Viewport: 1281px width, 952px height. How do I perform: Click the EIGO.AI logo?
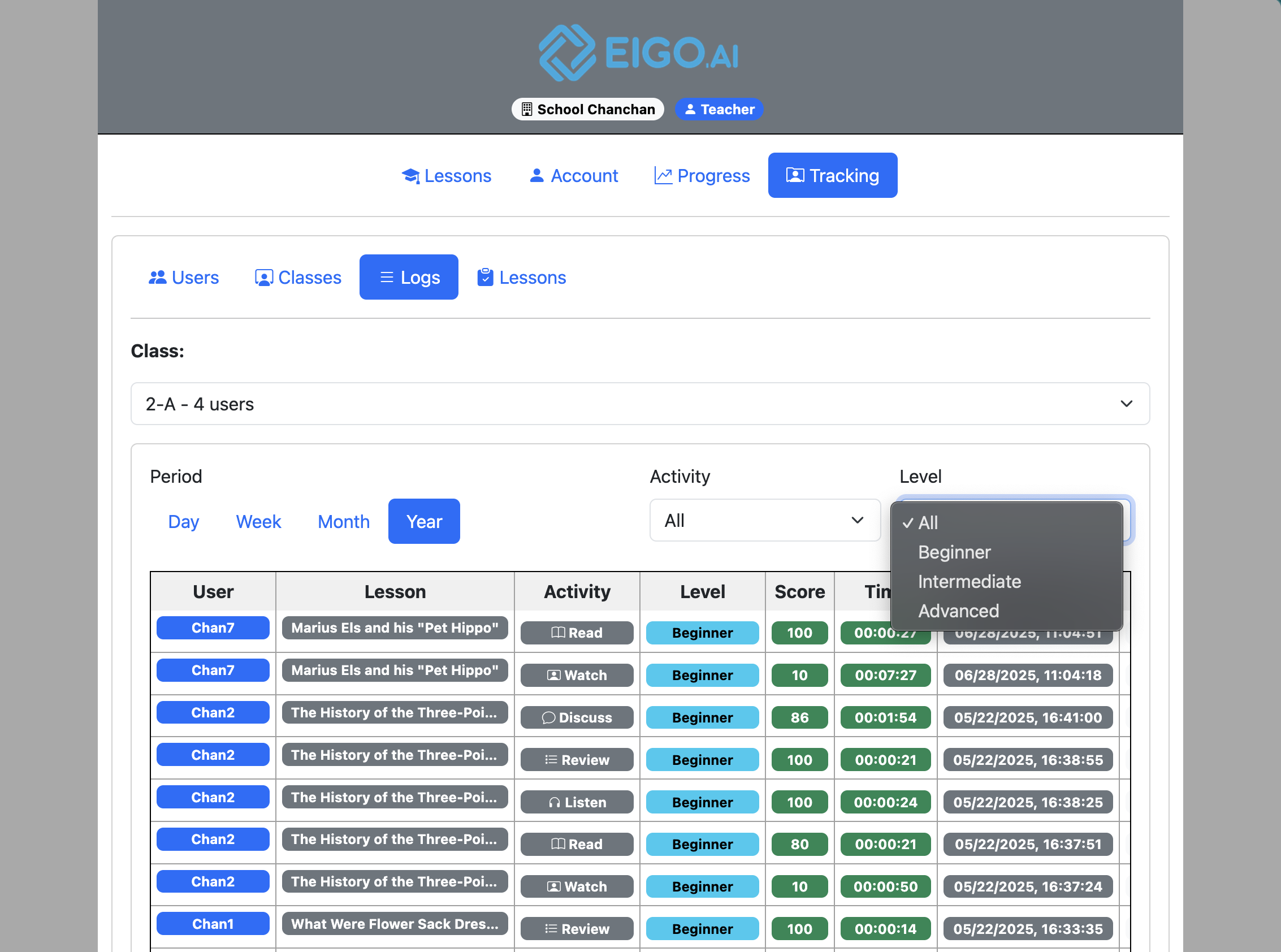639,53
